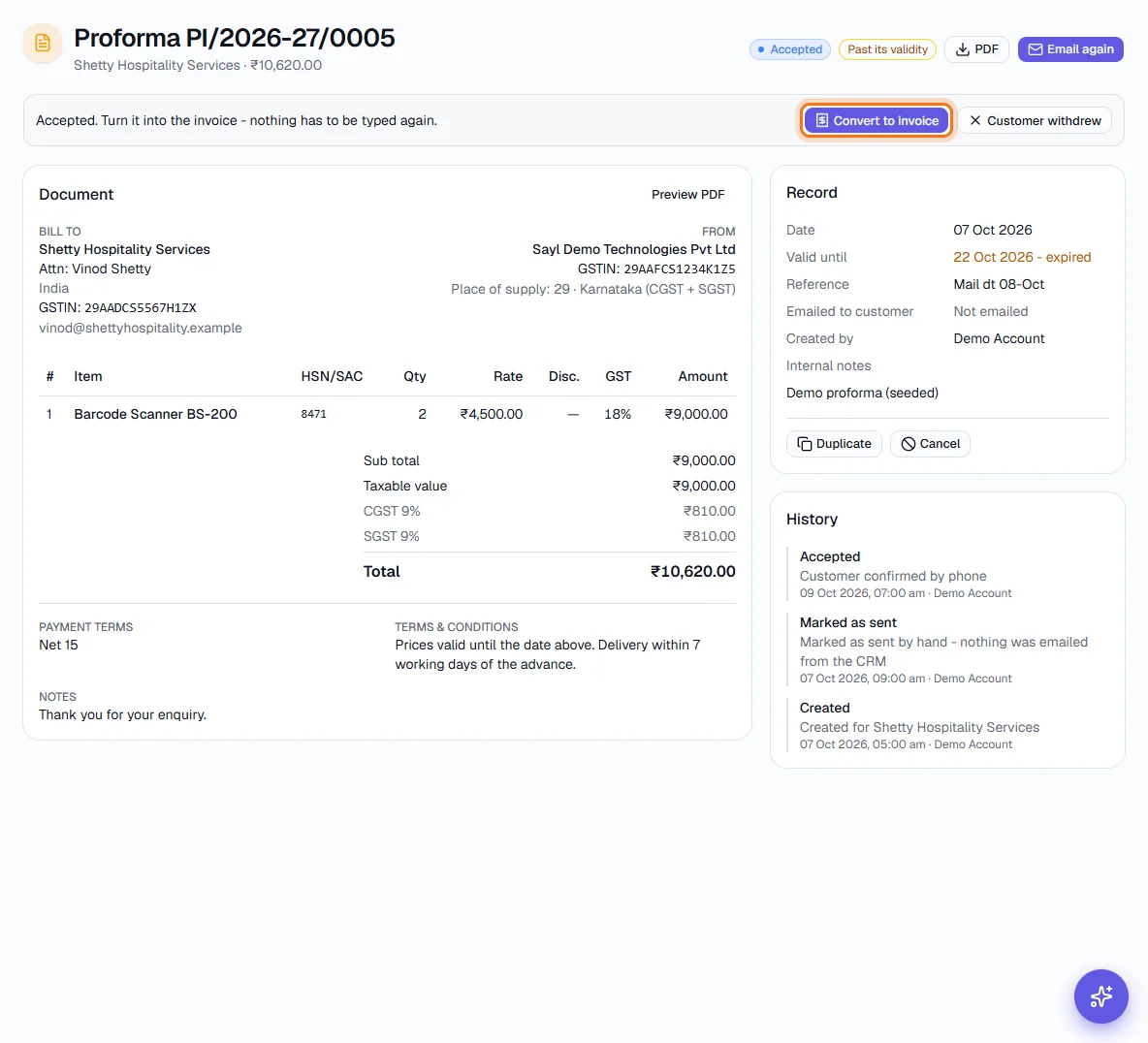Click the CGST 9% amount ₹810.00
This screenshot has height=1043, width=1148.
coord(709,511)
